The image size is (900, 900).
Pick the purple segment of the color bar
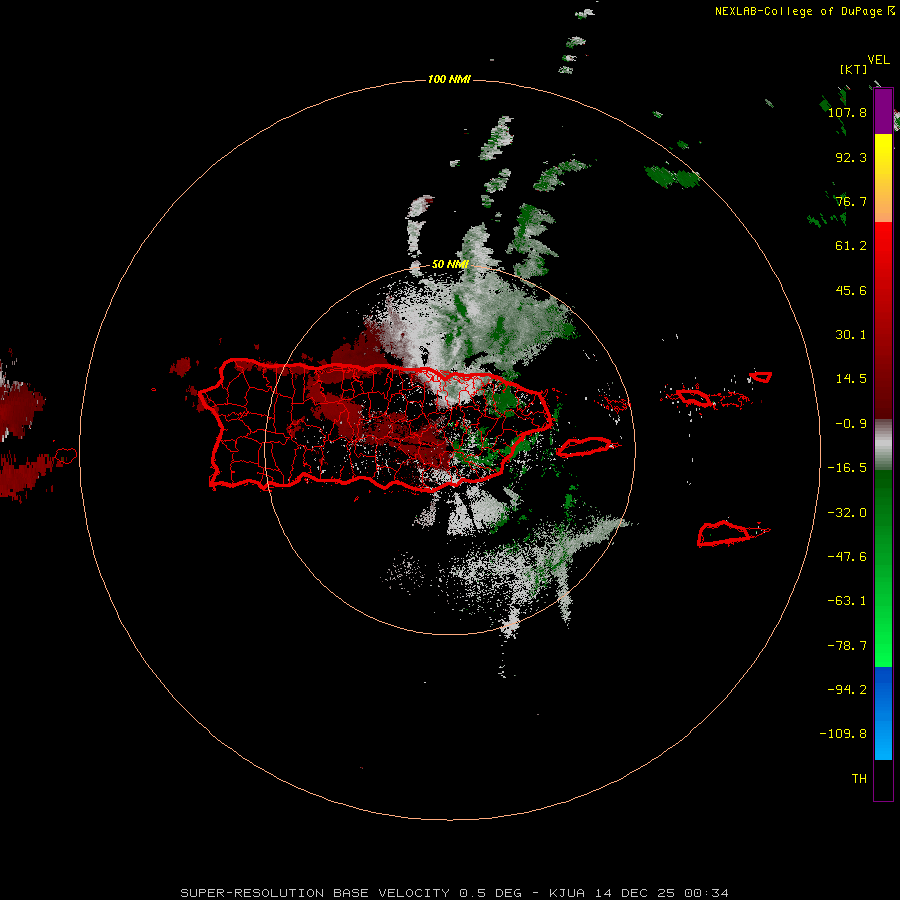[x=883, y=111]
